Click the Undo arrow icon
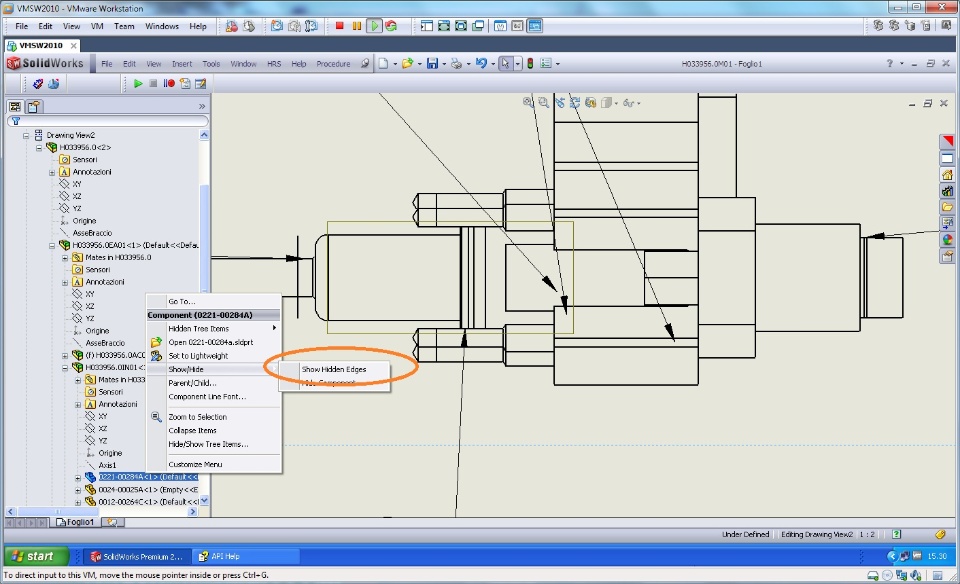Image resolution: width=960 pixels, height=584 pixels. pyautogui.click(x=481, y=63)
